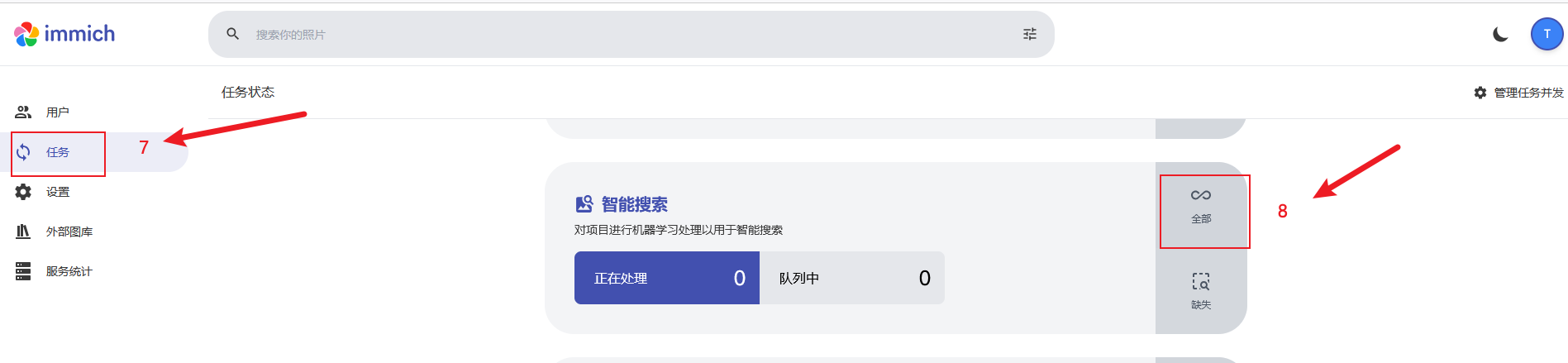The image size is (1568, 363).
Task: Open 服务统计 sidebar entry
Action: pos(69,271)
